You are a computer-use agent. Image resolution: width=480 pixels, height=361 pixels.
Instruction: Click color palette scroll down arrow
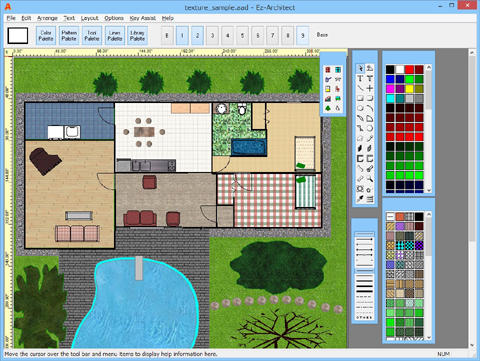tap(429, 190)
